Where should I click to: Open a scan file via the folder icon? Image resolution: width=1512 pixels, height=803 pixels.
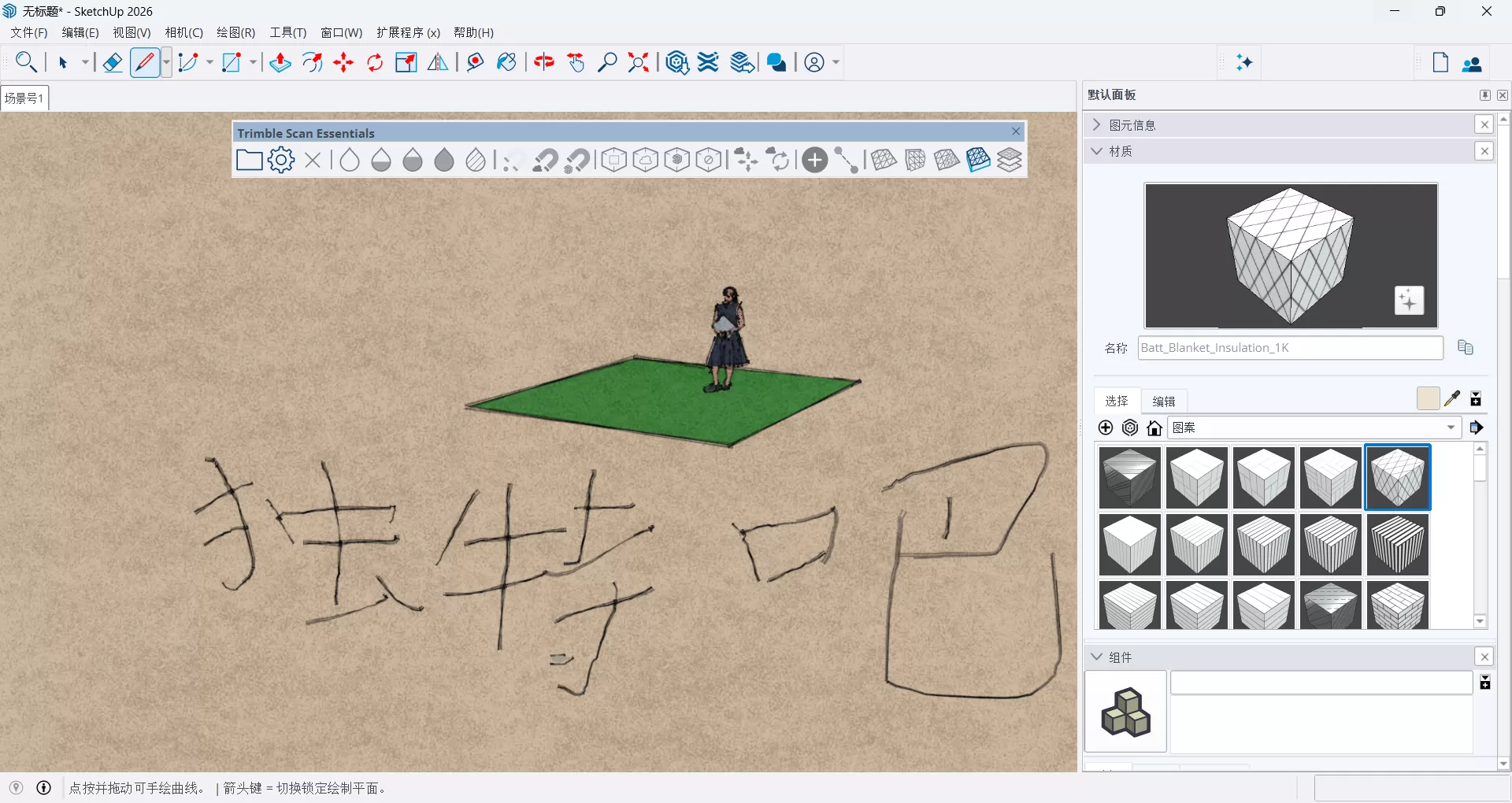tap(249, 160)
